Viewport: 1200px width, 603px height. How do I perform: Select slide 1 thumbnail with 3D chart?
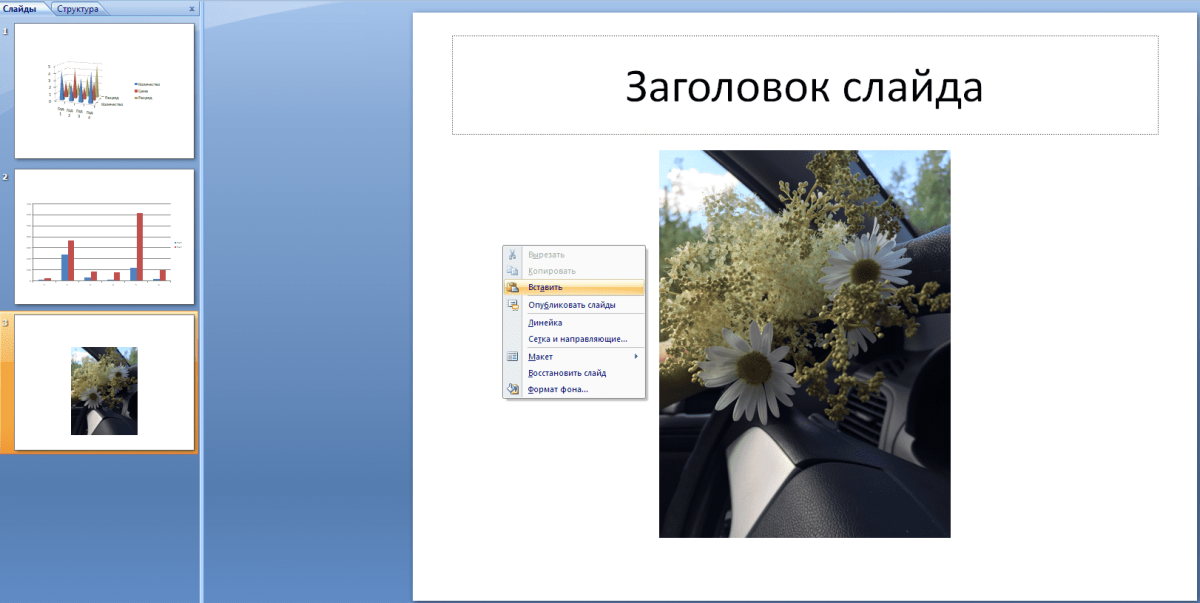tap(104, 91)
